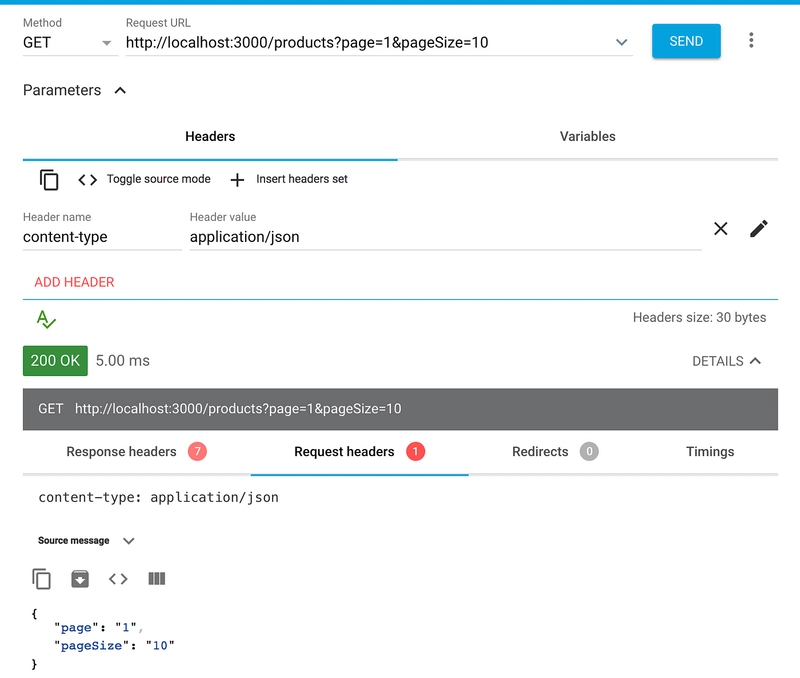Viewport: 800px width, 678px height.
Task: Open the three-dot request options menu
Action: tap(751, 40)
